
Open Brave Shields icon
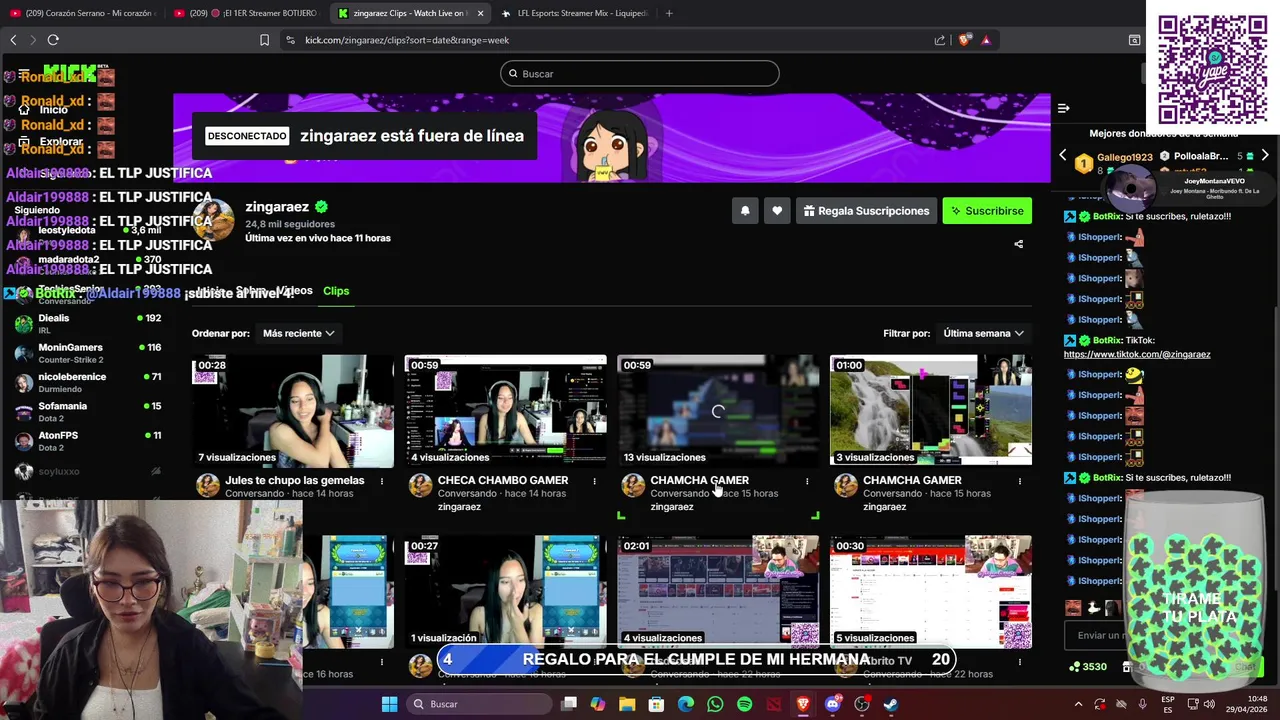964,40
